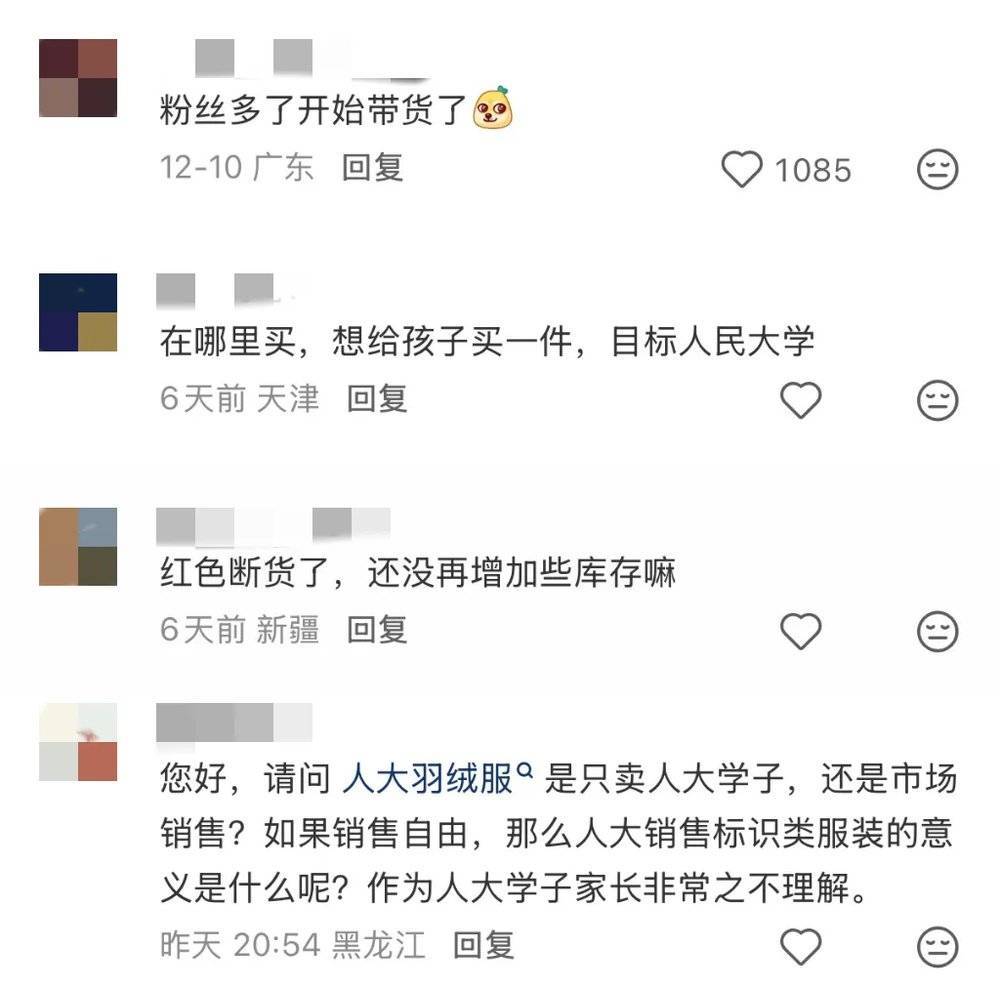Like the 红色断货了 comment from 新疆
Image resolution: width=1000 pixels, height=989 pixels.
click(801, 631)
